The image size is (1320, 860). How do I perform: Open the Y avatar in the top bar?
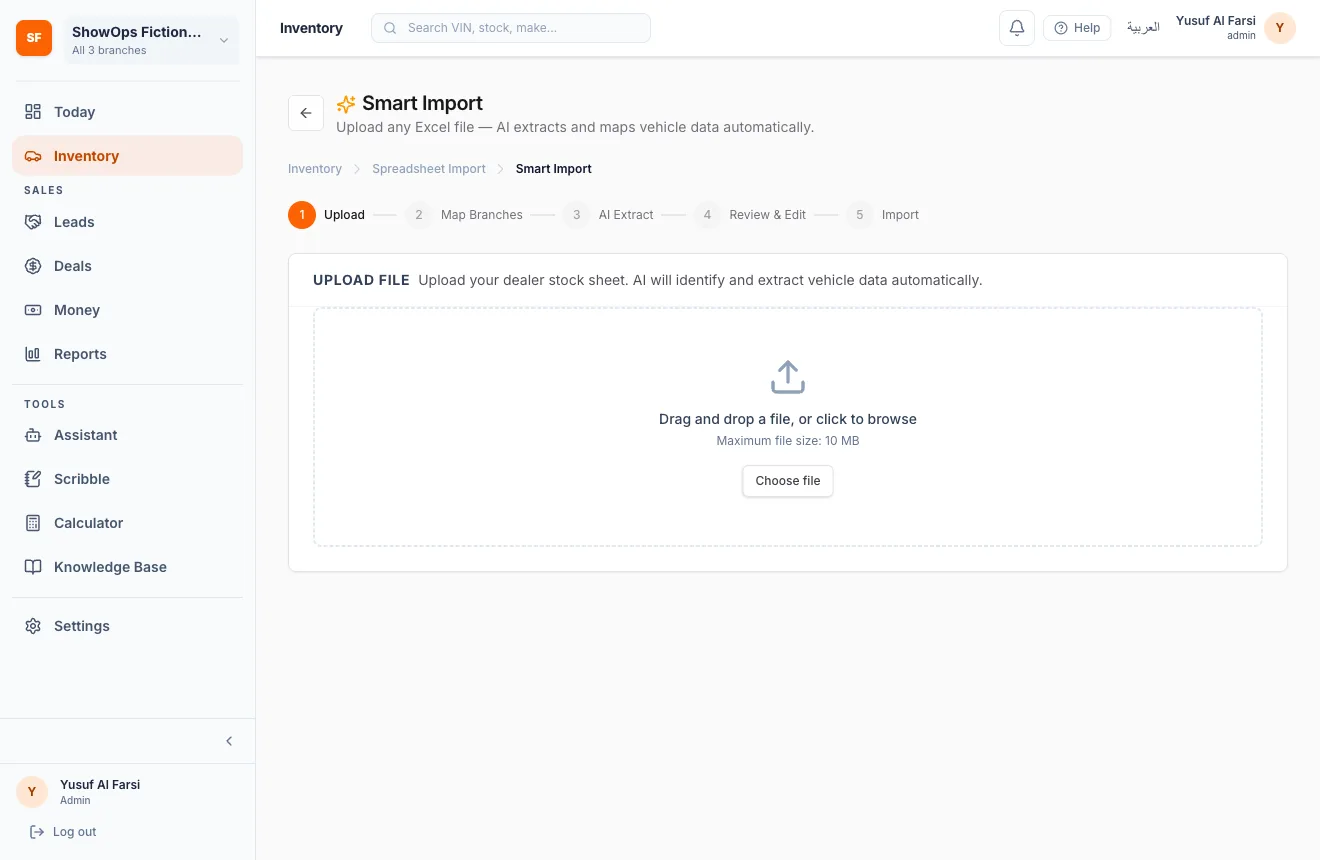pyautogui.click(x=1280, y=28)
